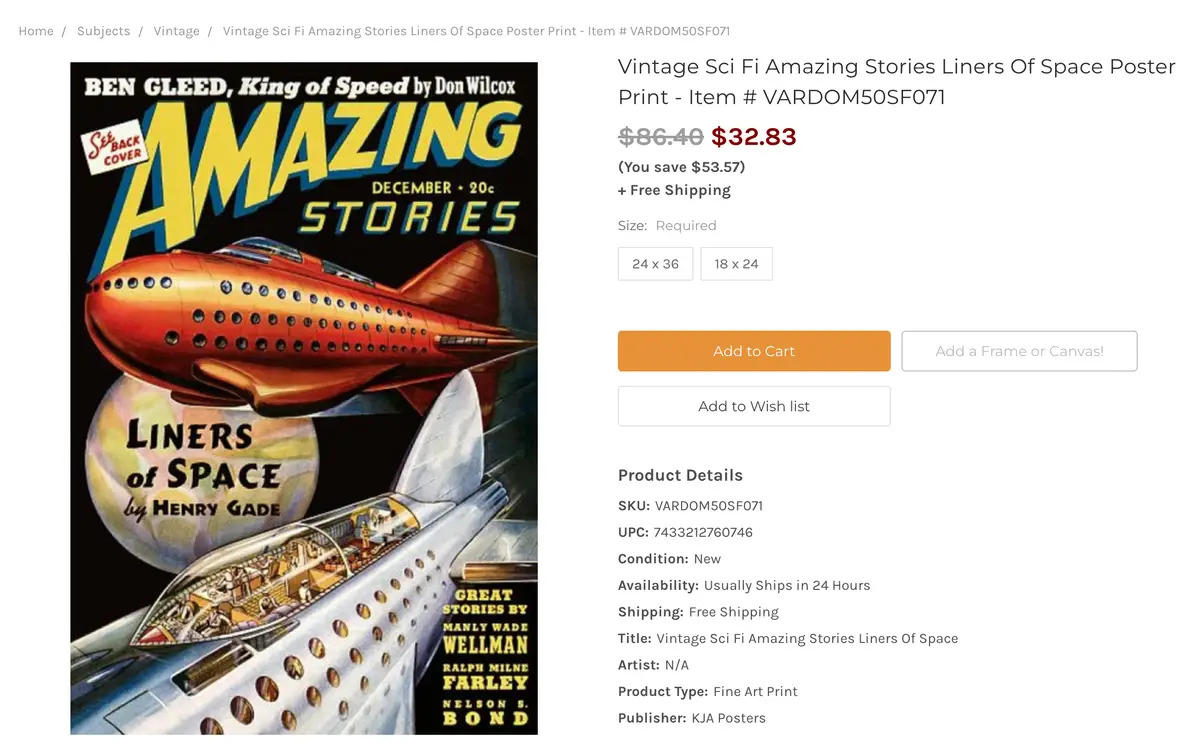This screenshot has width=1200, height=745.
Task: Click the publisher name KJA Posters
Action: 728,718
